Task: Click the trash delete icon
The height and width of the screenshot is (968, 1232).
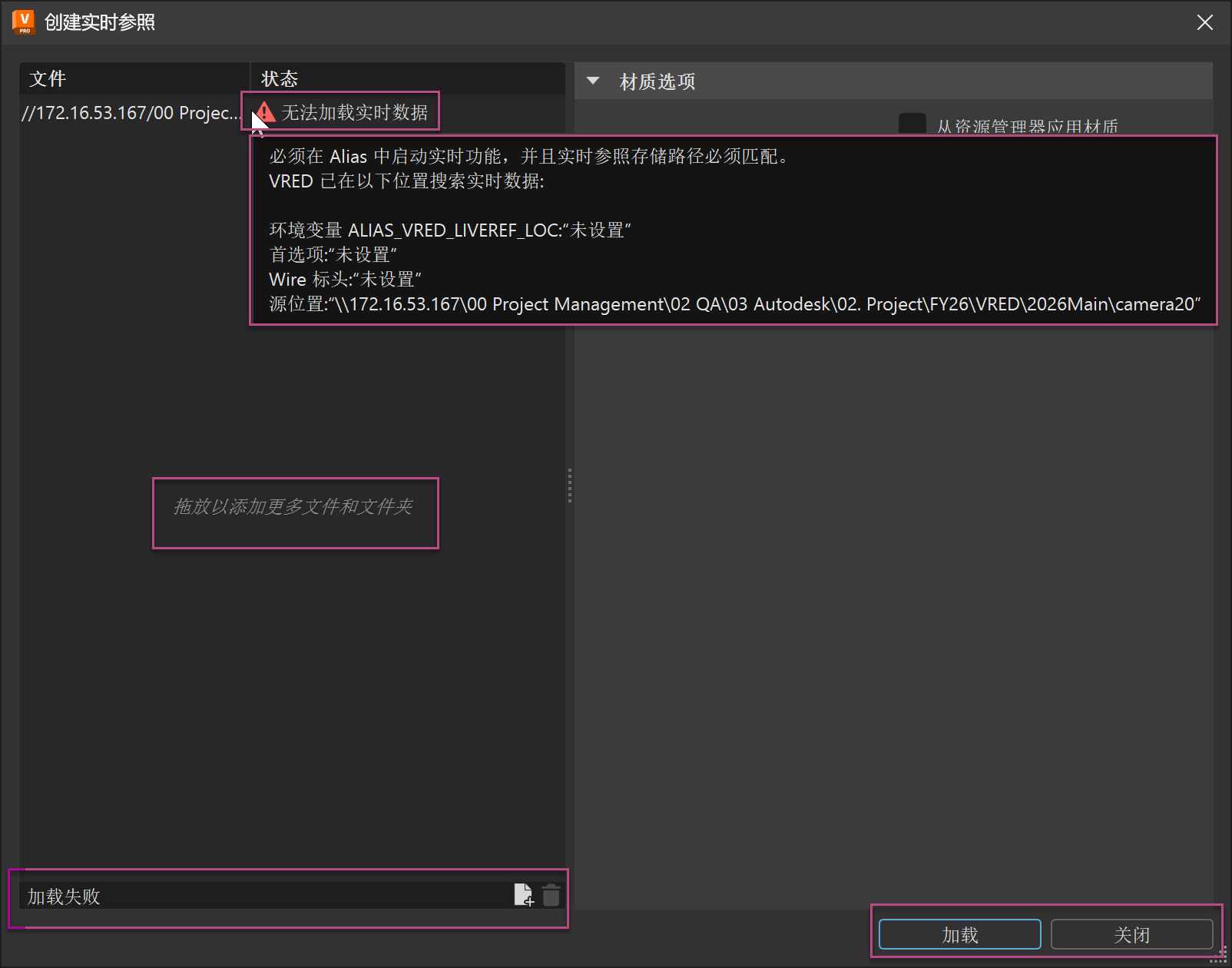Action: pos(551,895)
